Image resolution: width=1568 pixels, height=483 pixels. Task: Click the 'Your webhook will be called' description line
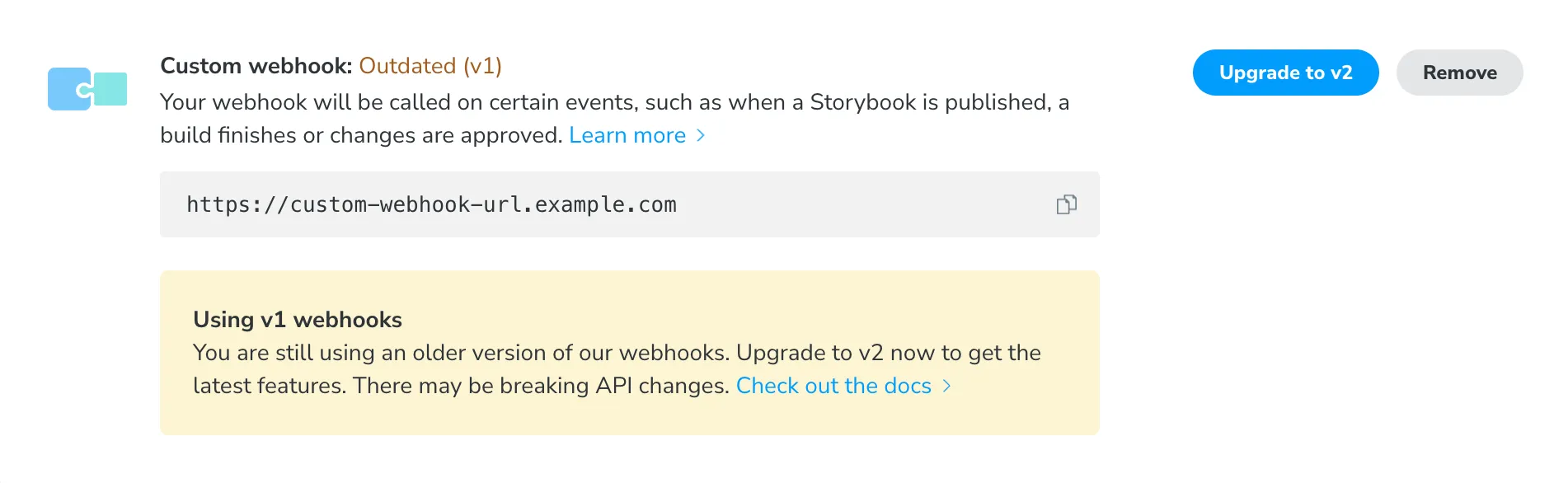(x=614, y=102)
